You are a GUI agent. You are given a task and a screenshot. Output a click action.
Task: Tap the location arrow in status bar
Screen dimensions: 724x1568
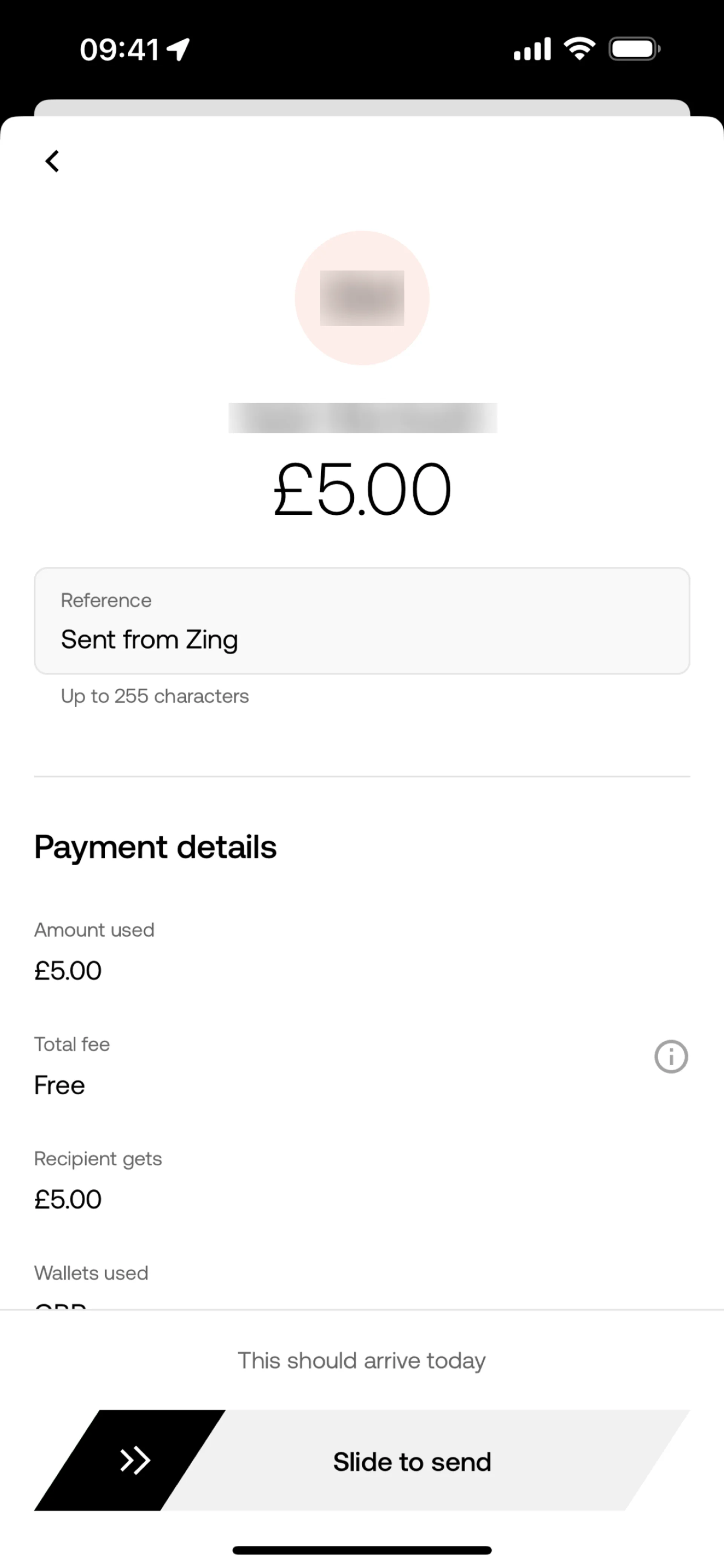tap(178, 49)
